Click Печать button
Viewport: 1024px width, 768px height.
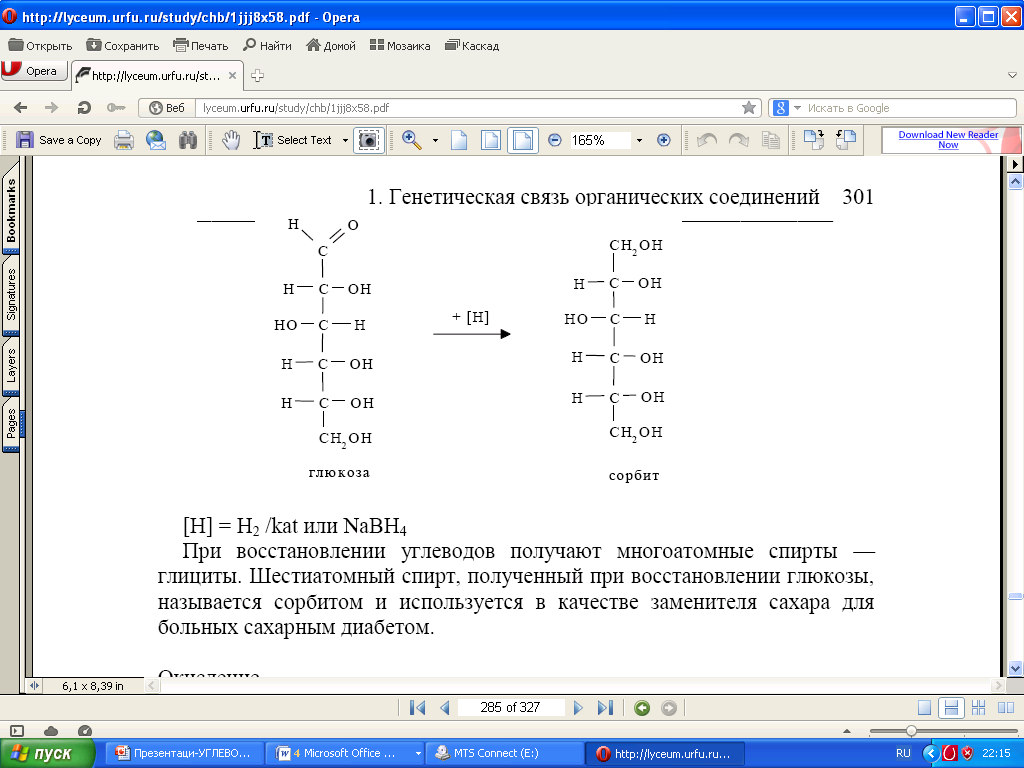tap(200, 46)
